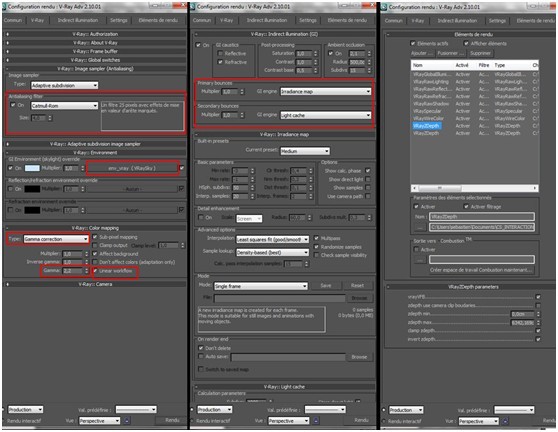
Task: Toggle the Eléments actifs checkbox
Action: [x=413, y=43]
